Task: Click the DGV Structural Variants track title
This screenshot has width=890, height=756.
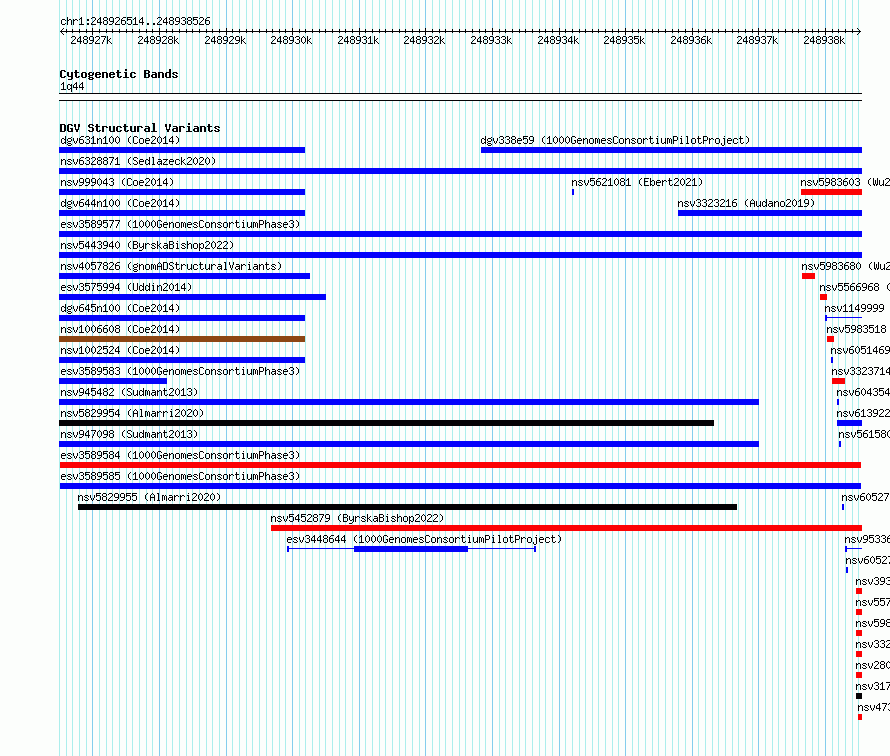Action: [140, 128]
